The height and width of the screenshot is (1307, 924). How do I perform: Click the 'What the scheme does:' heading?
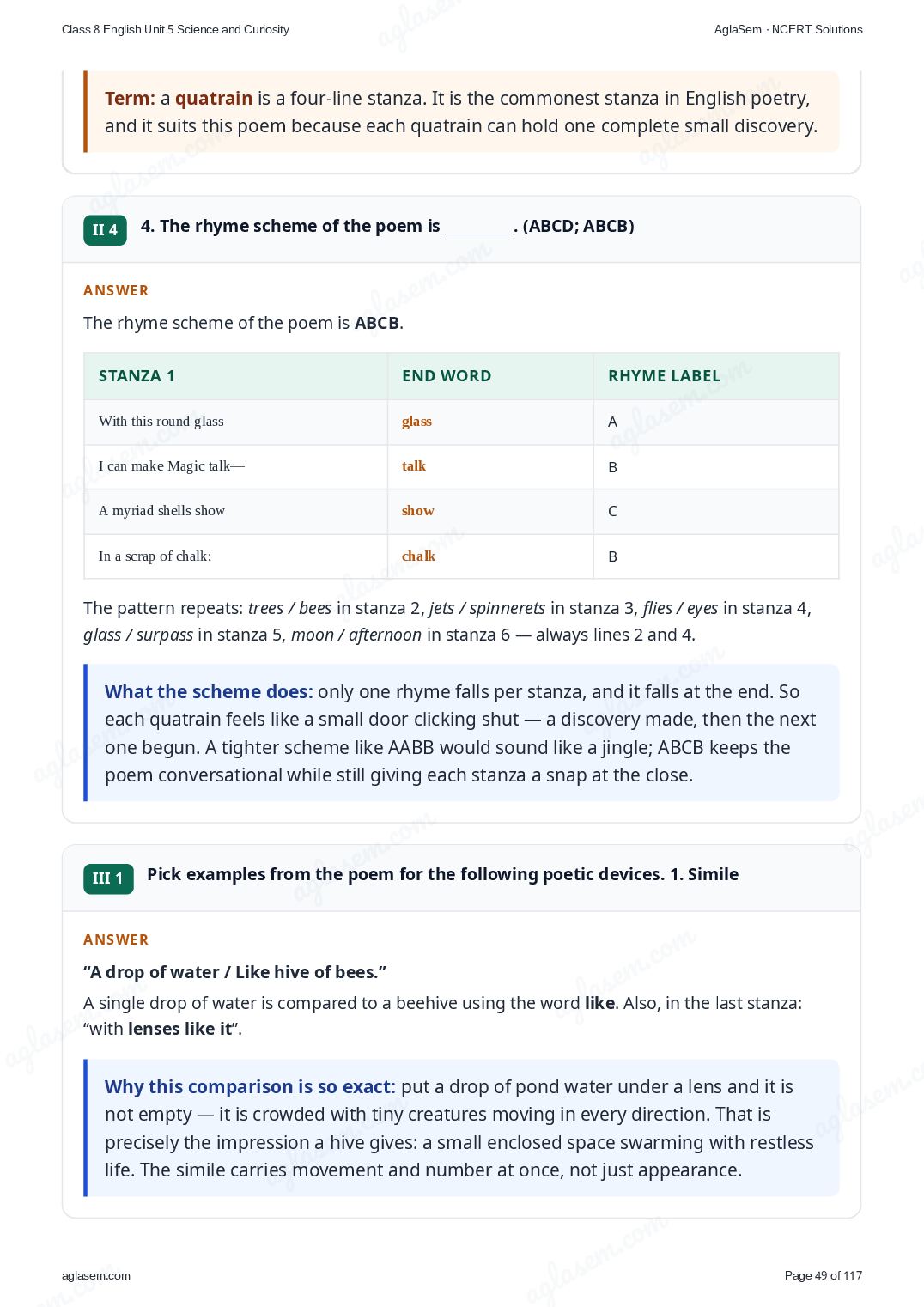click(209, 692)
